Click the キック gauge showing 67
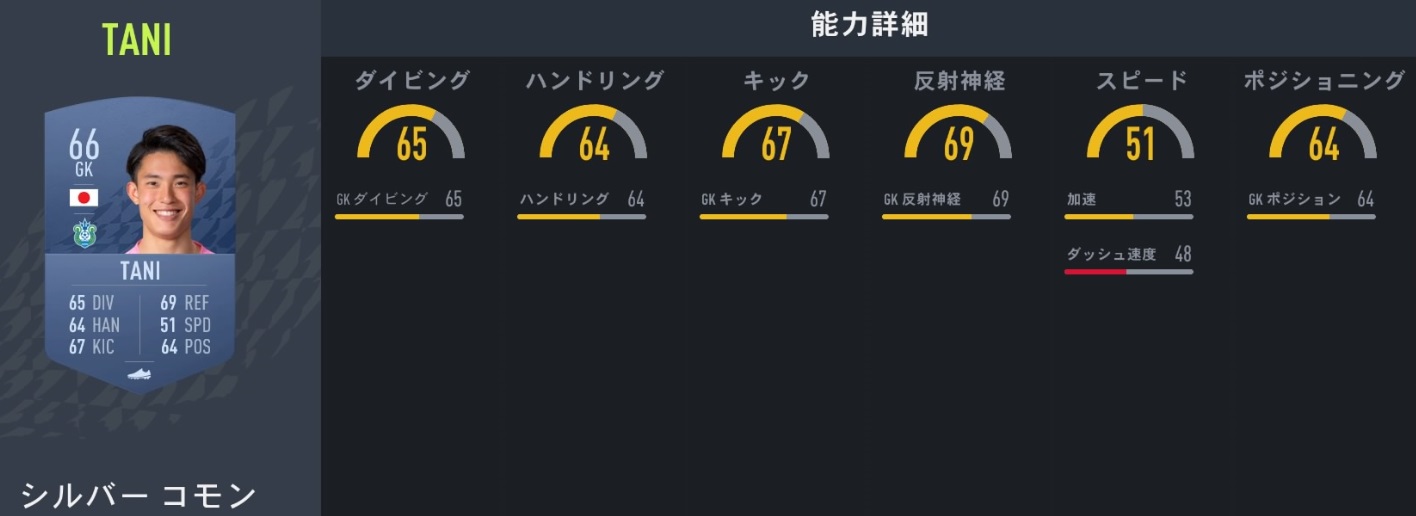The width and height of the screenshot is (1416, 516). tap(776, 135)
